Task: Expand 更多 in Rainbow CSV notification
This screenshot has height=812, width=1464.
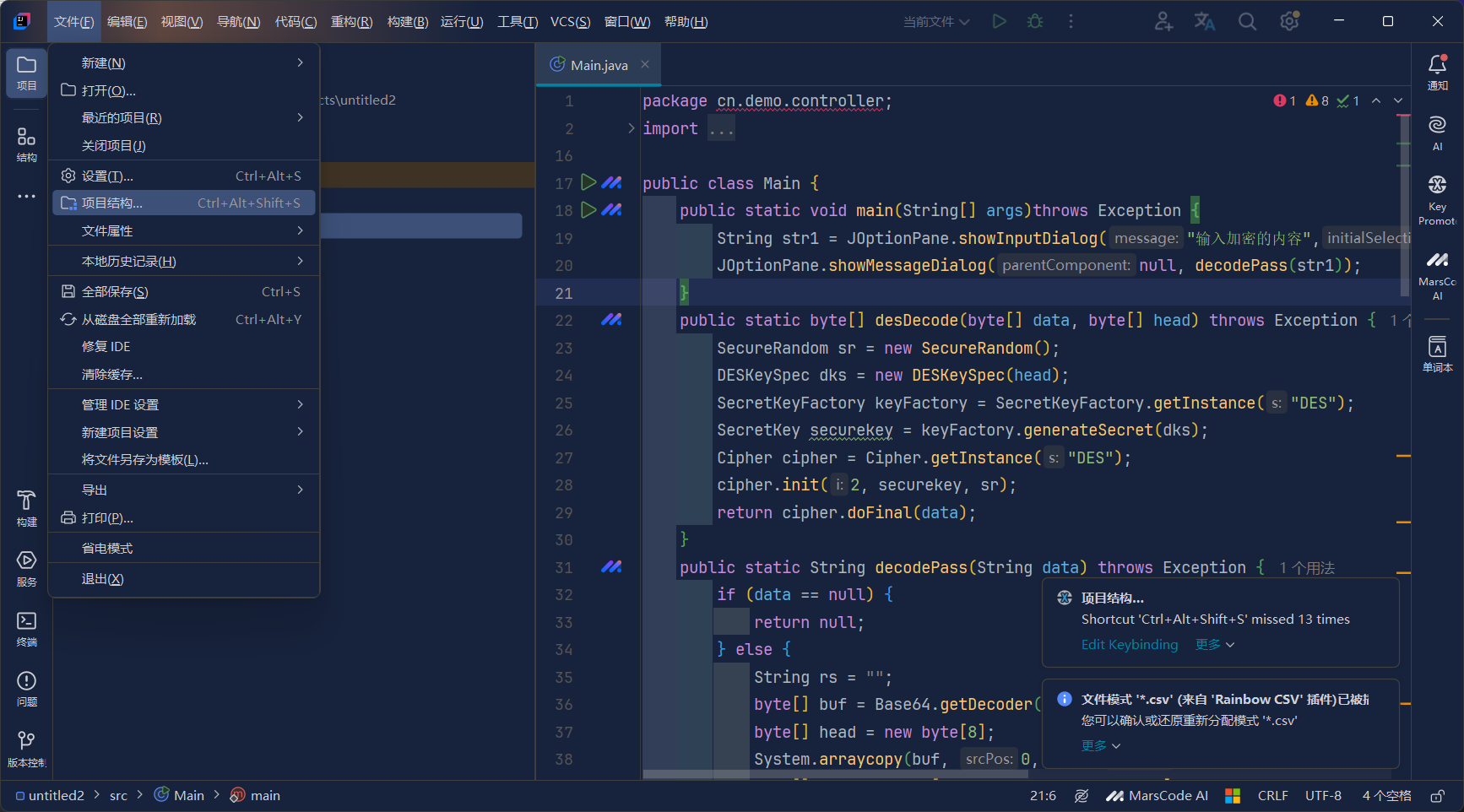Action: pos(1101,746)
